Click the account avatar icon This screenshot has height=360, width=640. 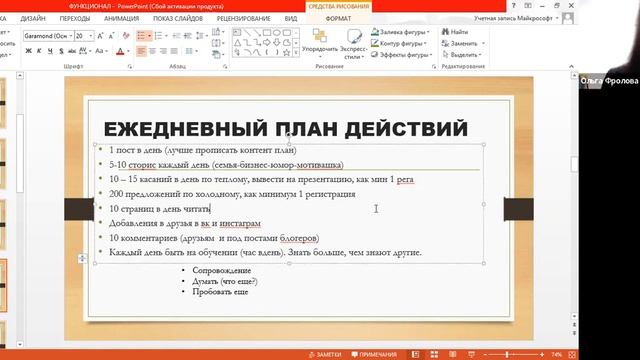568,18
